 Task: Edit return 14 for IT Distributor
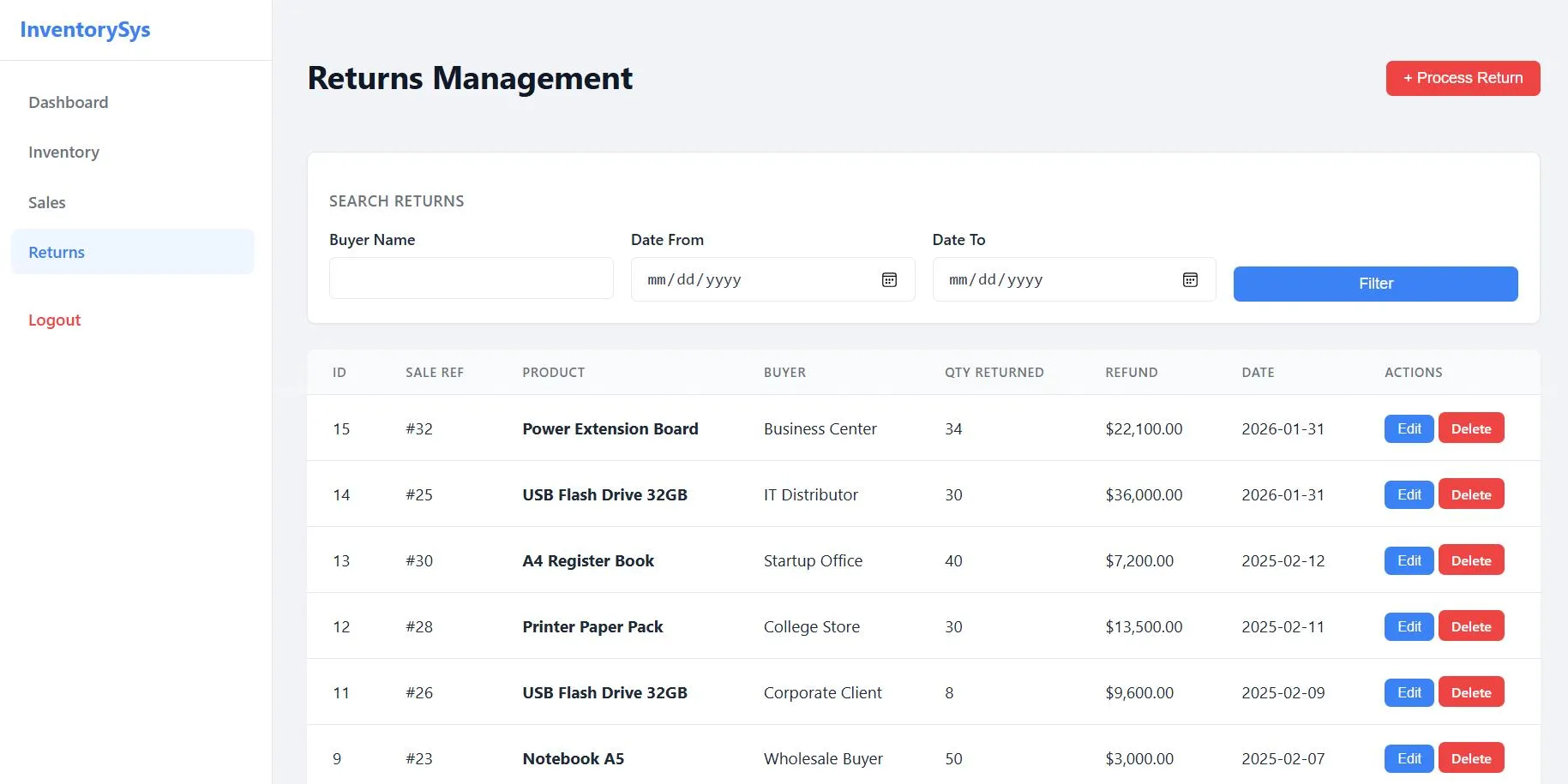(x=1409, y=494)
